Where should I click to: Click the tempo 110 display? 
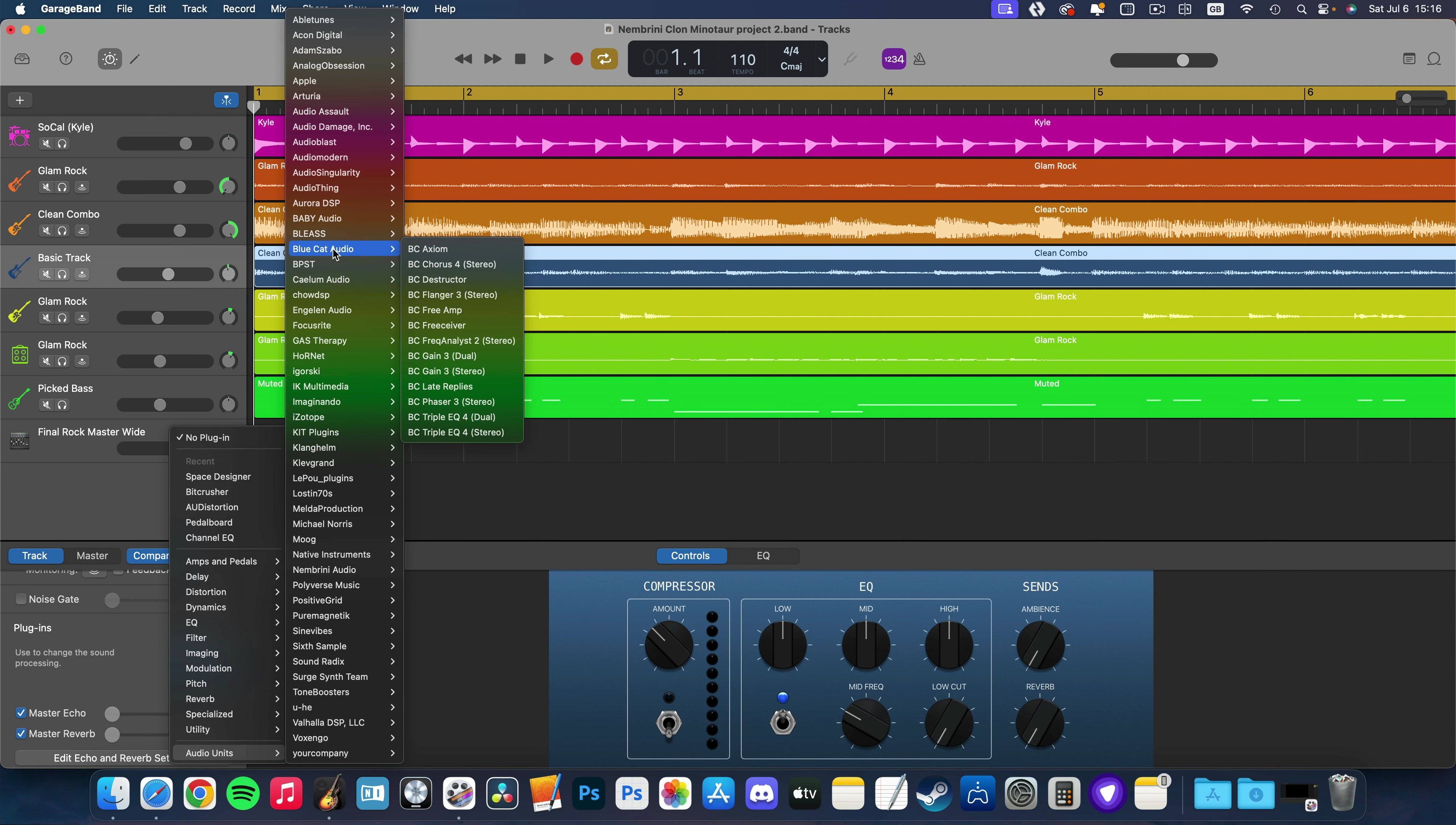coord(743,60)
